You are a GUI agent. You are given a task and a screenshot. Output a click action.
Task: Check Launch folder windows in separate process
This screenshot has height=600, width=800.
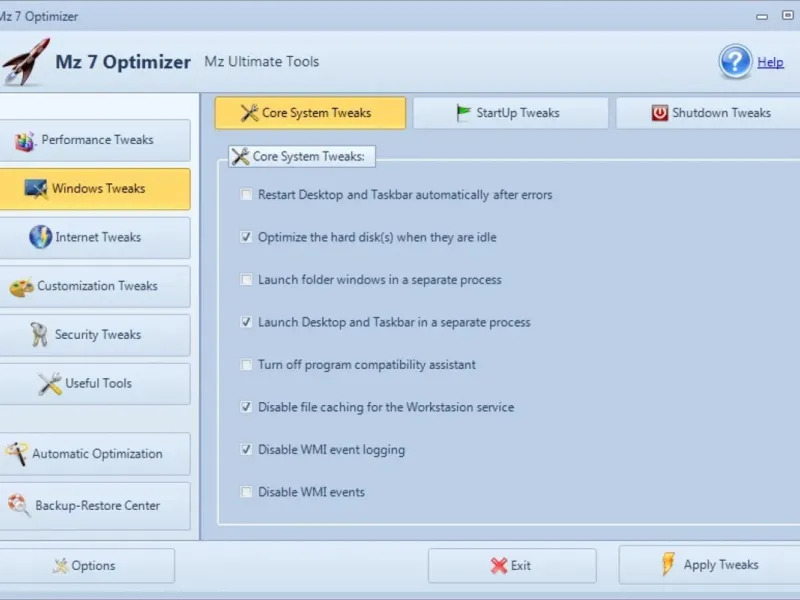click(246, 280)
